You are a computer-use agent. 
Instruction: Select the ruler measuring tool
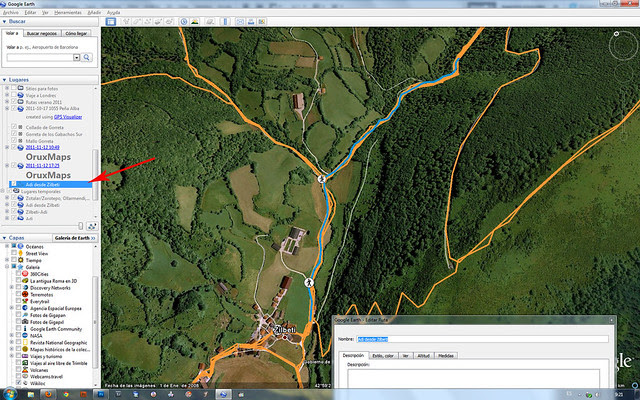pos(225,22)
